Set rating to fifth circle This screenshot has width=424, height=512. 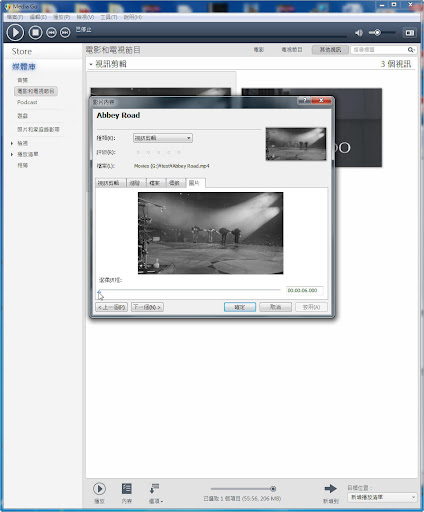[x=179, y=152]
